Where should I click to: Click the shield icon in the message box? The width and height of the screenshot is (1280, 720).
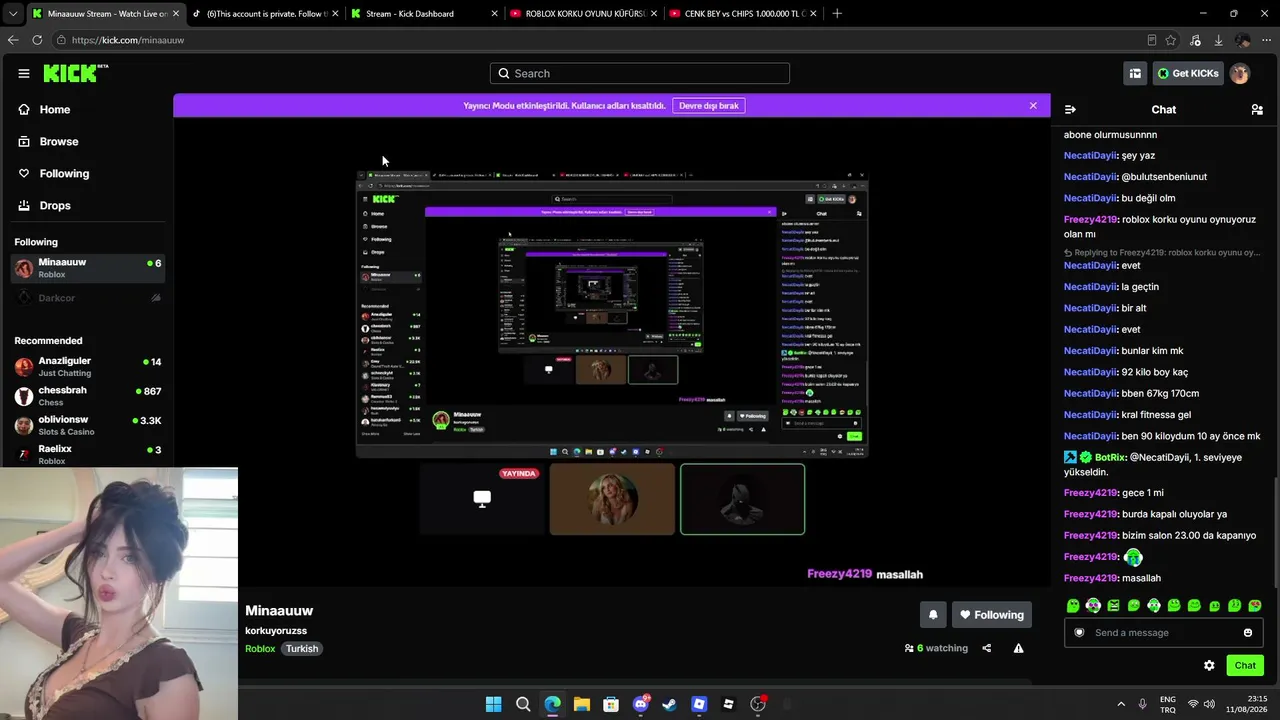point(1079,632)
